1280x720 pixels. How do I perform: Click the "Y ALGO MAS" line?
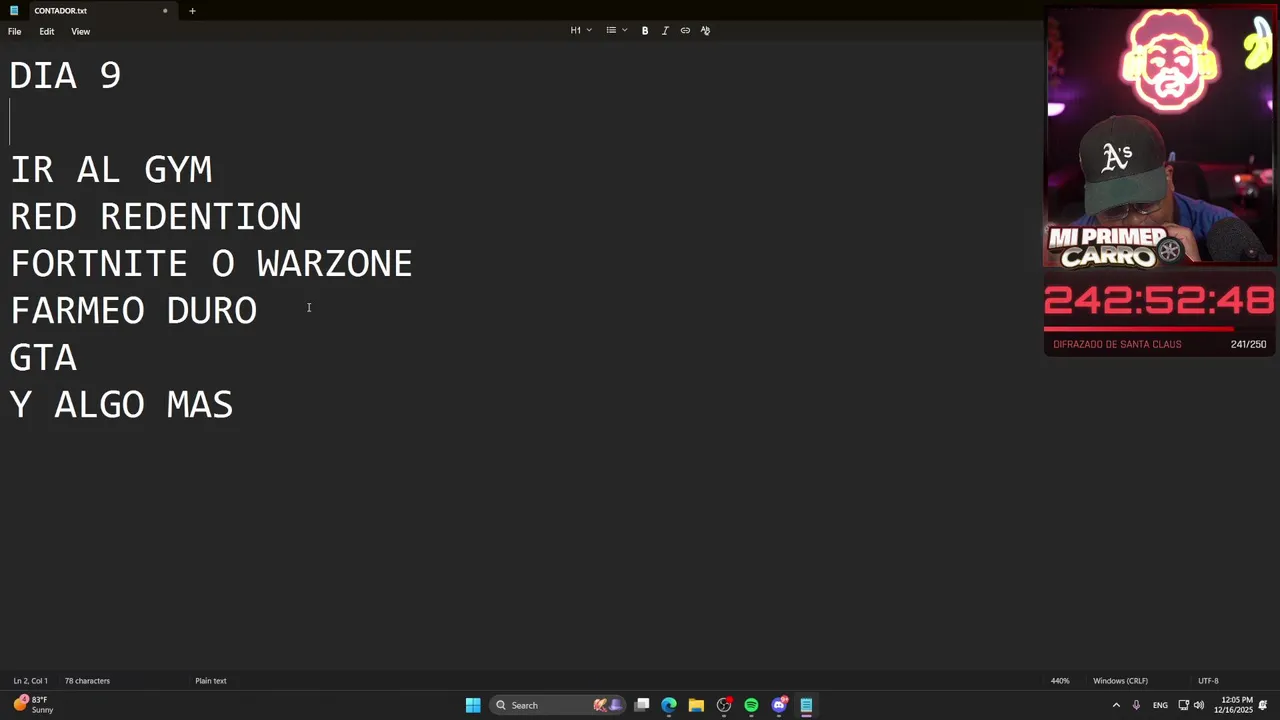pyautogui.click(x=121, y=404)
